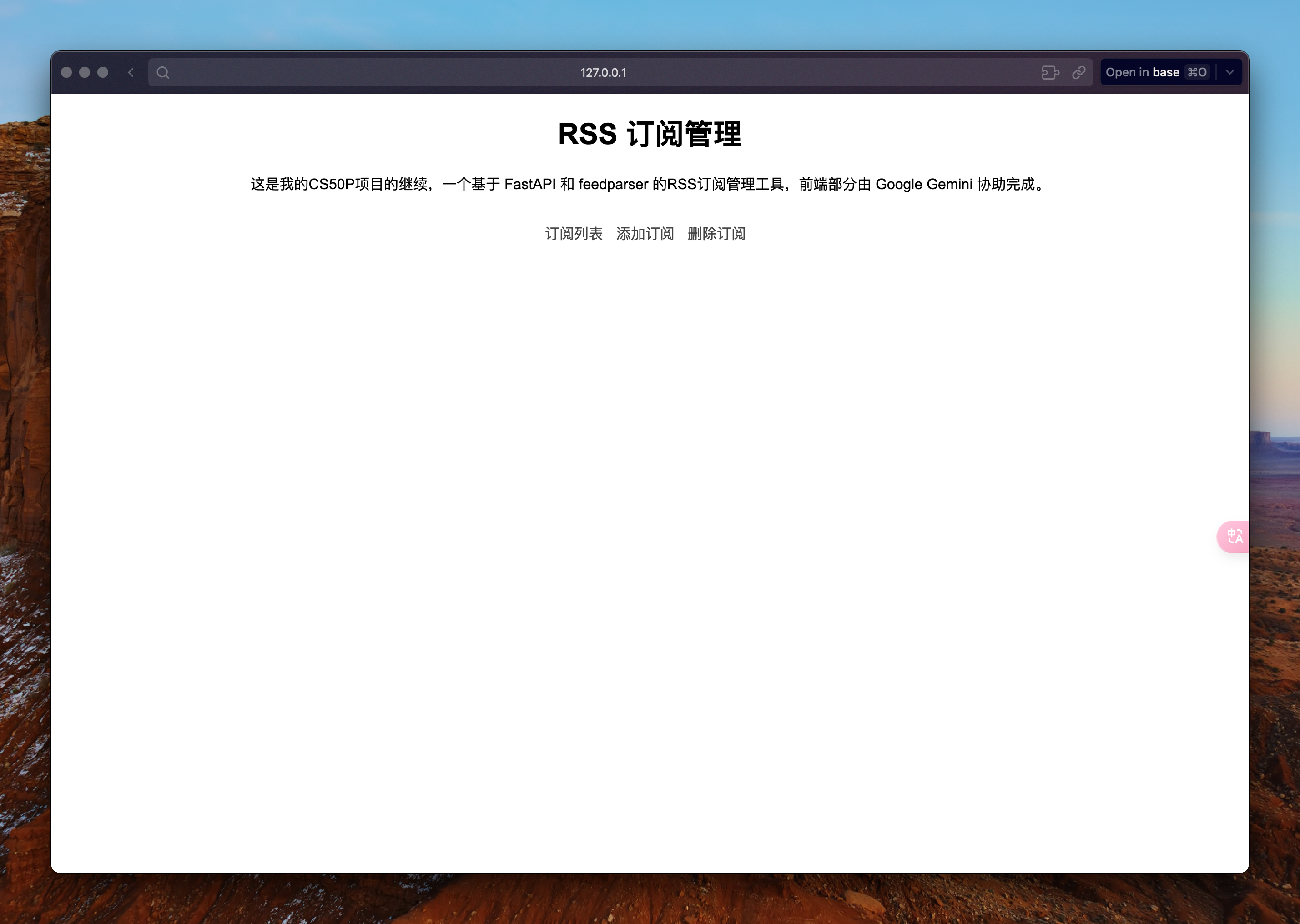Open the 订阅列表 navigation link
Viewport: 1300px width, 924px height.
[573, 234]
